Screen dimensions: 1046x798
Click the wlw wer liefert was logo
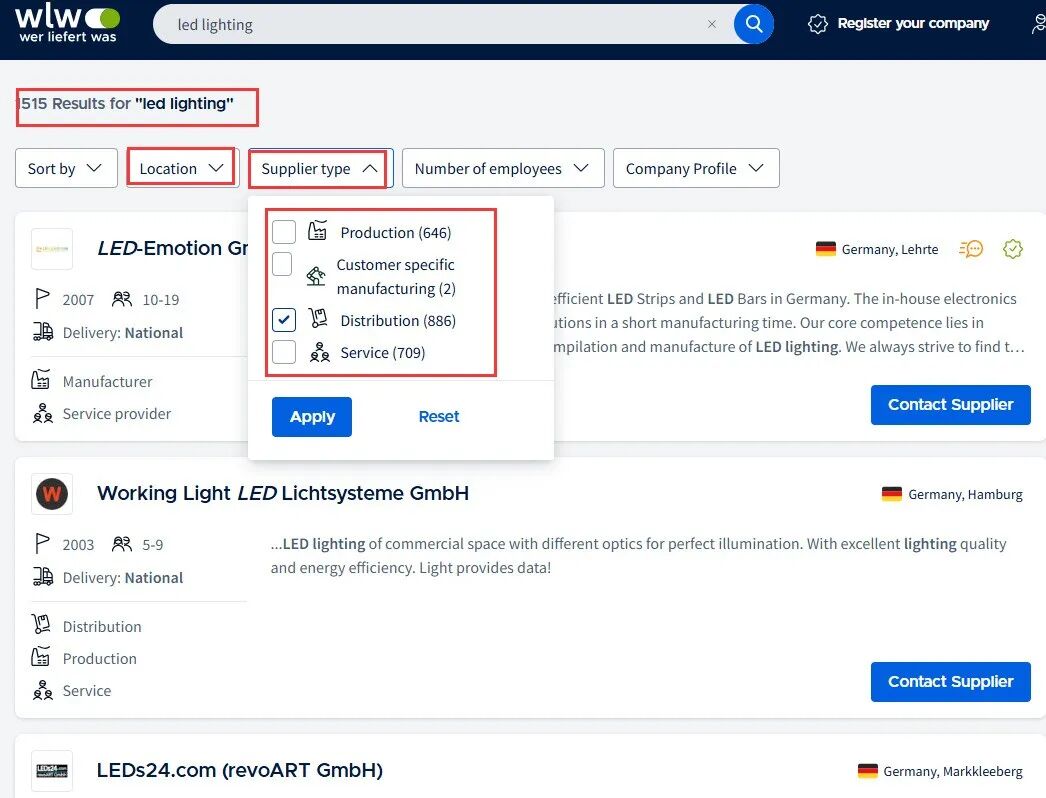68,24
